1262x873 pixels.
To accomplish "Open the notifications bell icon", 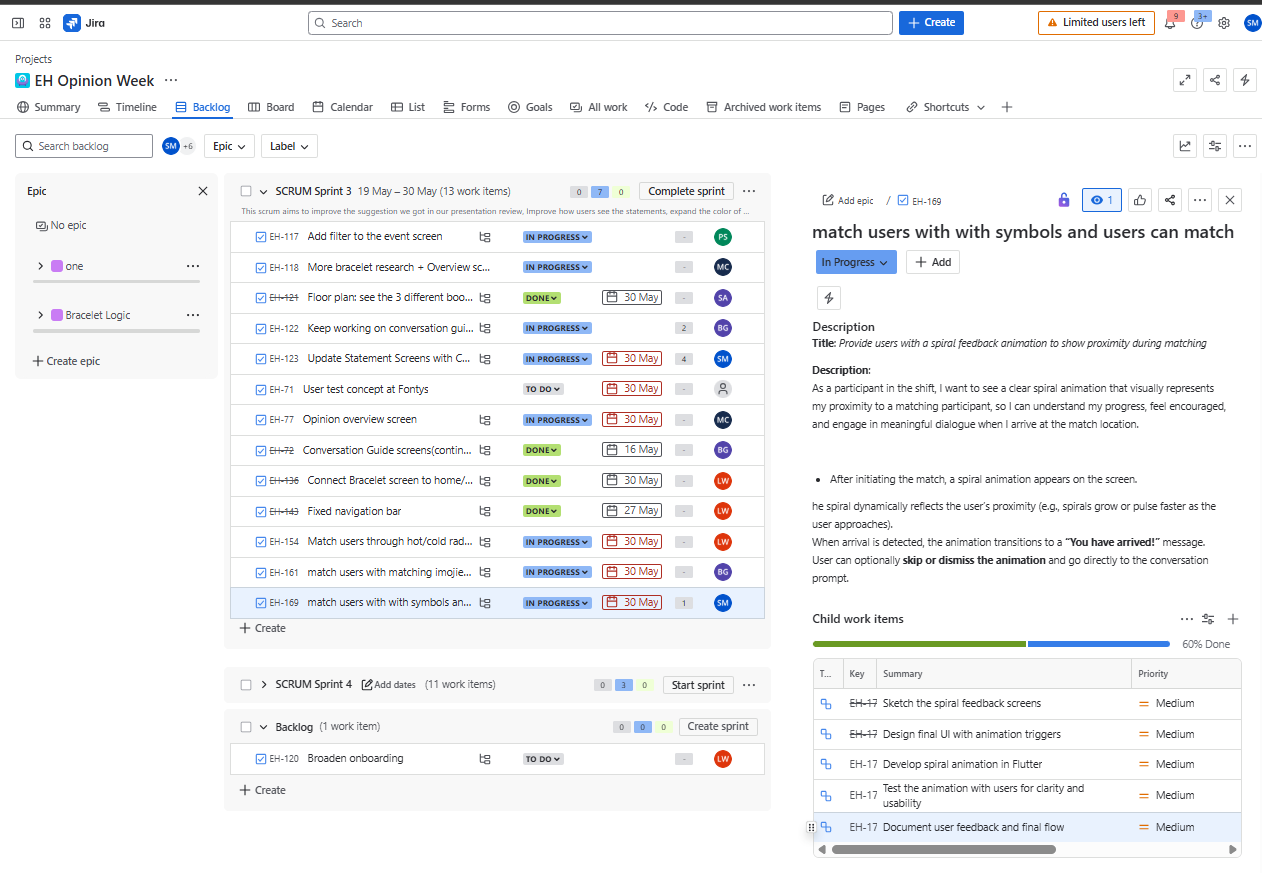I will click(x=1170, y=22).
